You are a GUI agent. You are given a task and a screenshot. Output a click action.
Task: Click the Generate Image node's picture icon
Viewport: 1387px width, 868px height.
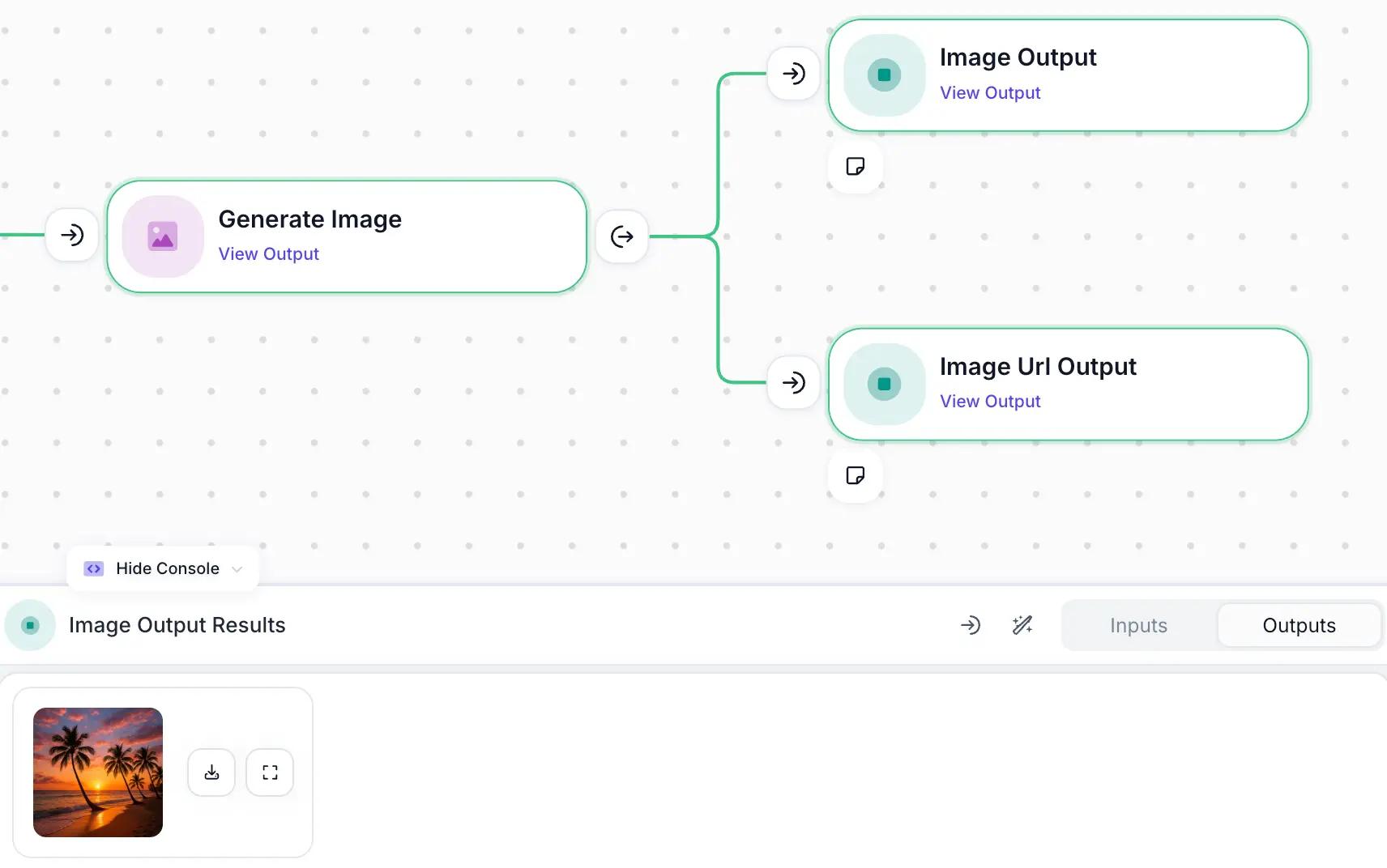163,236
